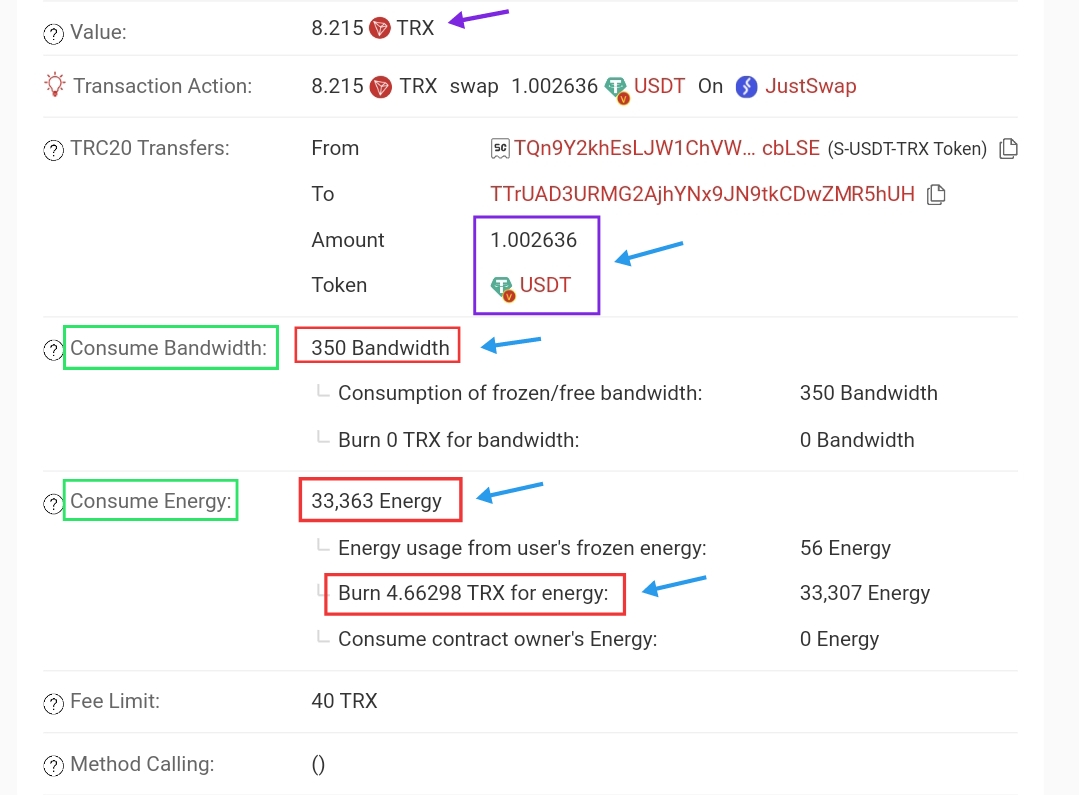
Task: Open the TTrUAD3URMG2AjhYNx9JN9tkCDwZMR5hUH address link
Action: click(x=702, y=194)
